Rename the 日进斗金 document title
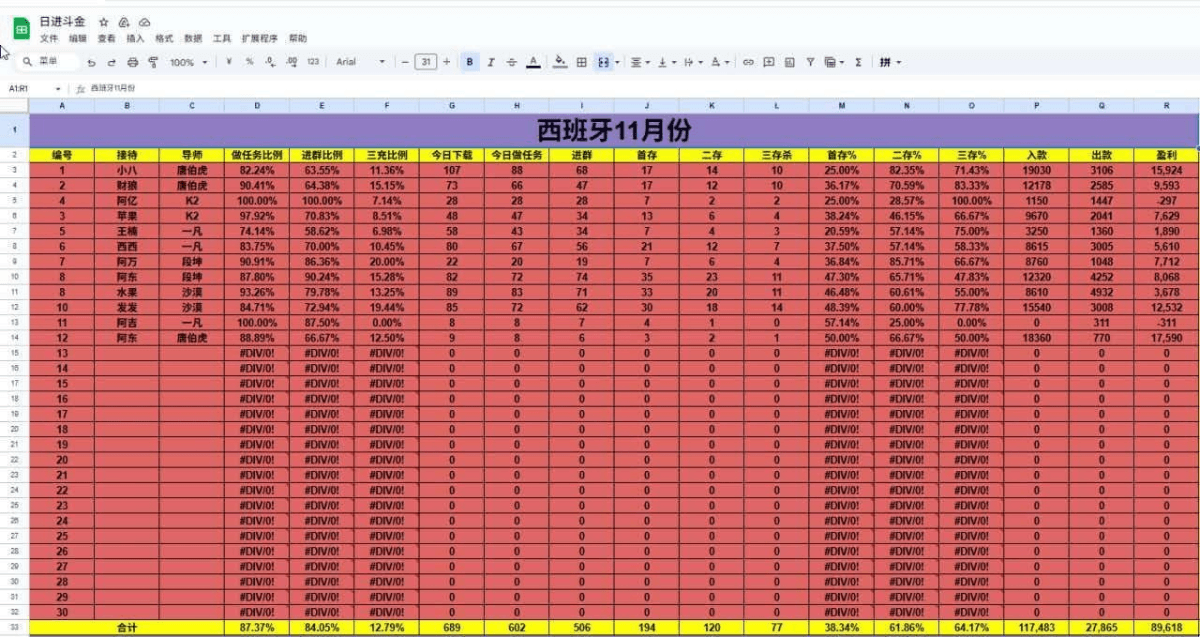This screenshot has height=637, width=1200. 63,21
